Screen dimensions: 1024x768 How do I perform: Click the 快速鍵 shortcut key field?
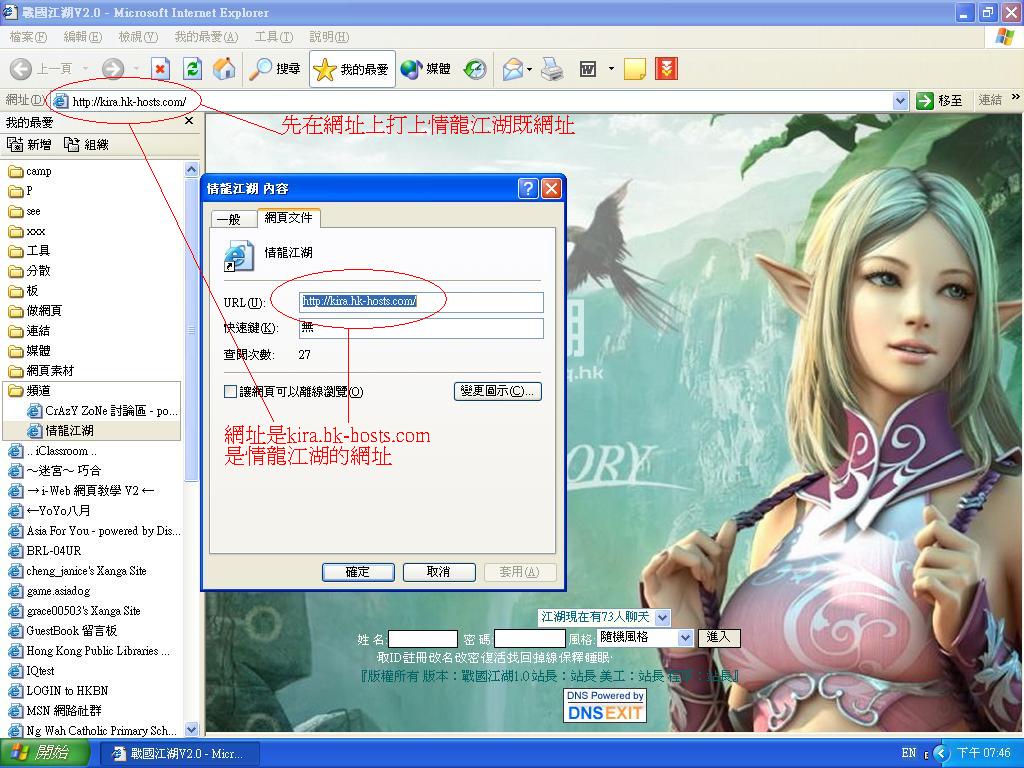(x=421, y=328)
